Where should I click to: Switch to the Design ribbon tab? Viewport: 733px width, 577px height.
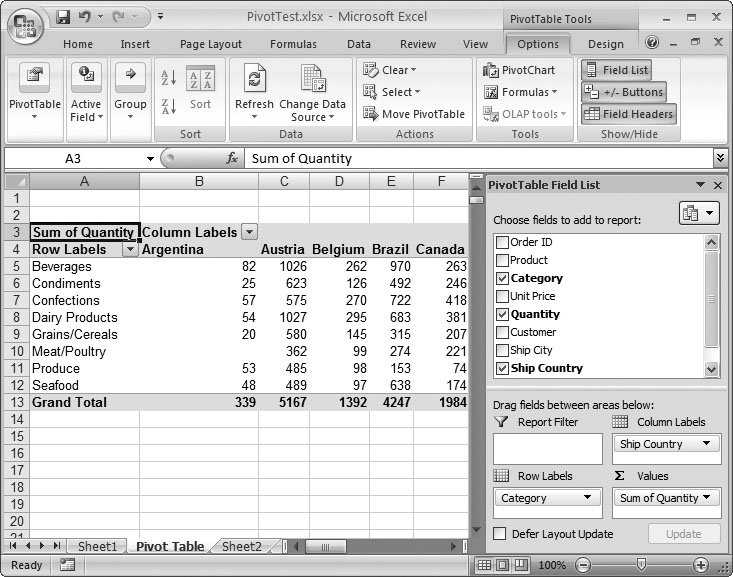[605, 44]
